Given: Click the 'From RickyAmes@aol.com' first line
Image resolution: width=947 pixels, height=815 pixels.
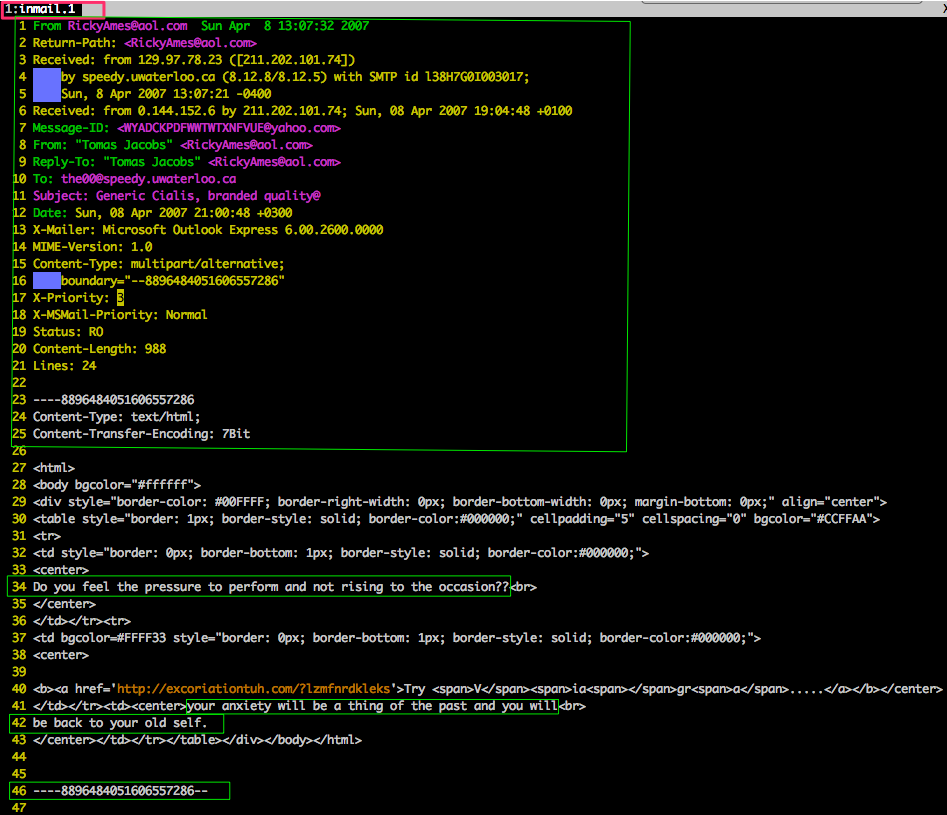Looking at the screenshot, I should tap(201, 26).
